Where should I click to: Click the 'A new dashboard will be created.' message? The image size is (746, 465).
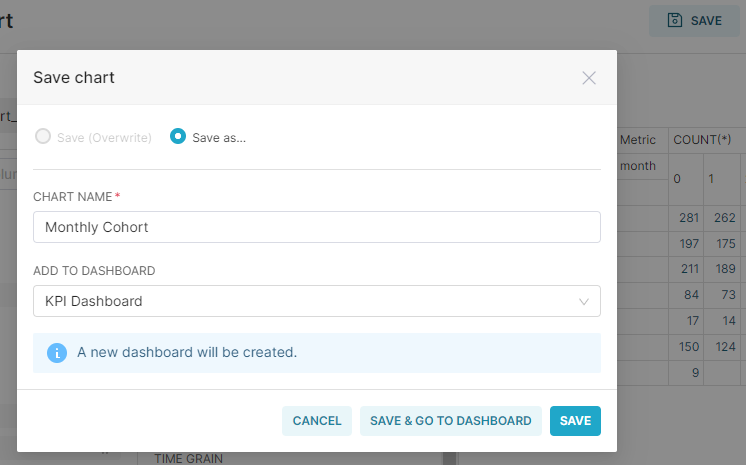(187, 352)
